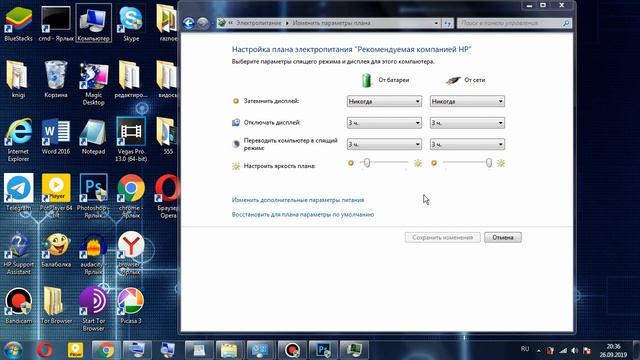This screenshot has width=640, height=360.
Task: Open Отключать дисплей dropdown for plugged in
Action: 467,122
